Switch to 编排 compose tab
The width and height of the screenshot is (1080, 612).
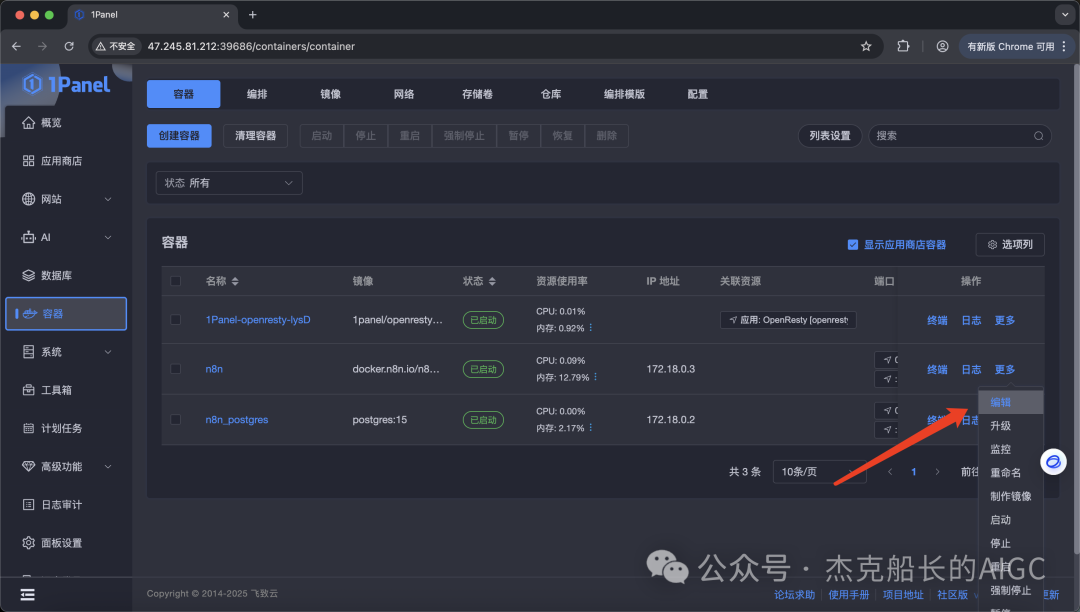click(x=257, y=94)
